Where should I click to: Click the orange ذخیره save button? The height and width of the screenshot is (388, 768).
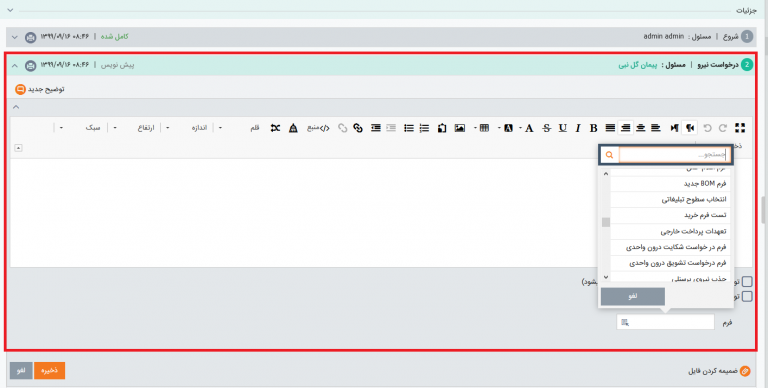coord(49,371)
